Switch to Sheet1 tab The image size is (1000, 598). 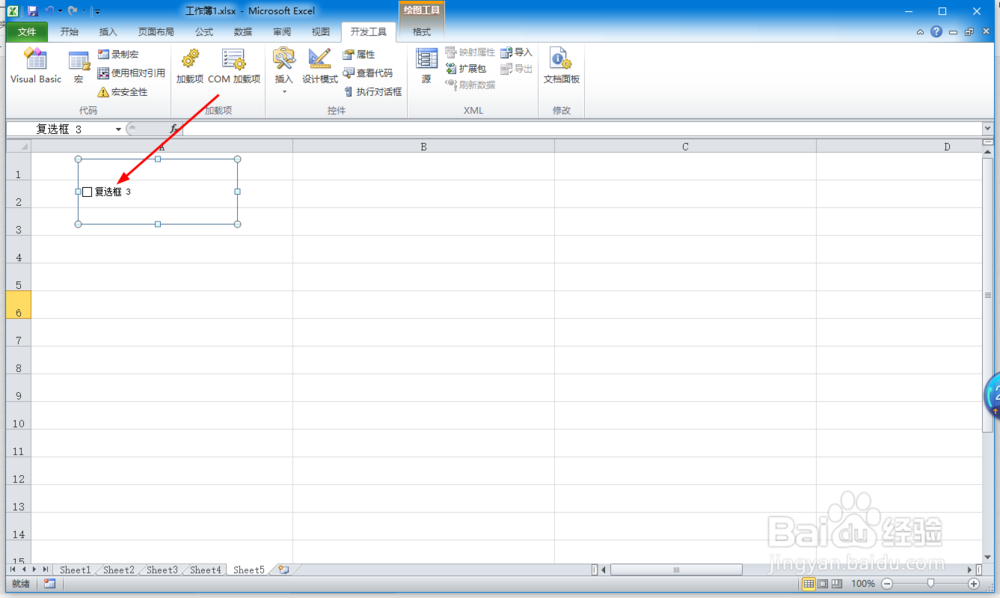75,570
